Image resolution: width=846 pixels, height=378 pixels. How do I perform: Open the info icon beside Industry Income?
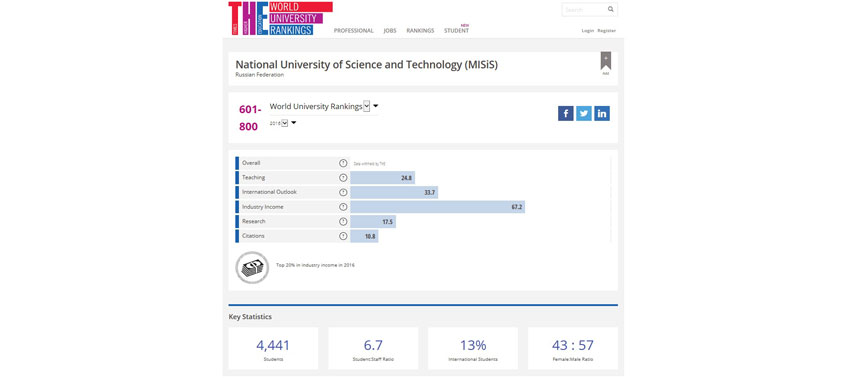point(343,207)
